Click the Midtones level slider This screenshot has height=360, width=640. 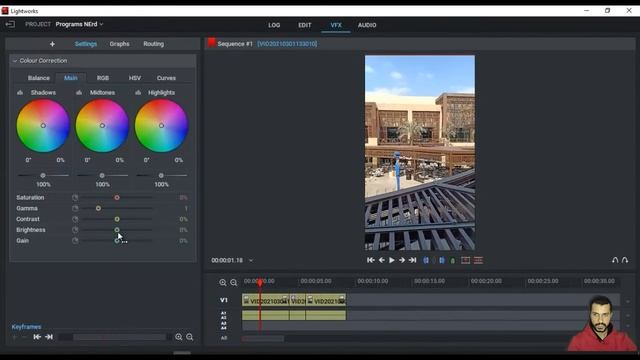point(102,175)
